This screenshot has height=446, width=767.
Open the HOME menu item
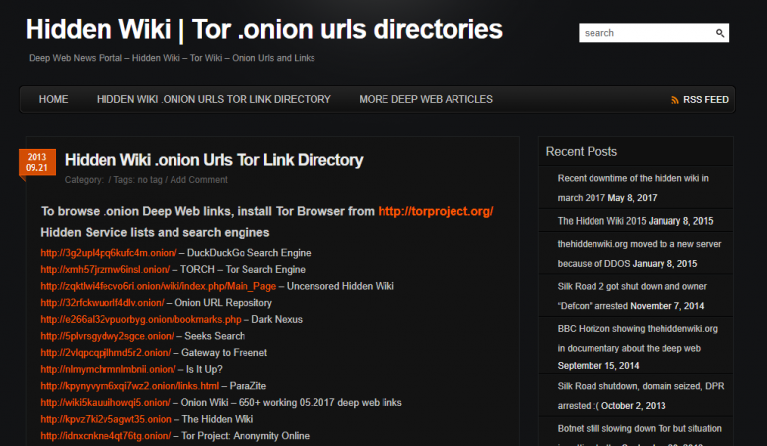pyautogui.click(x=53, y=100)
